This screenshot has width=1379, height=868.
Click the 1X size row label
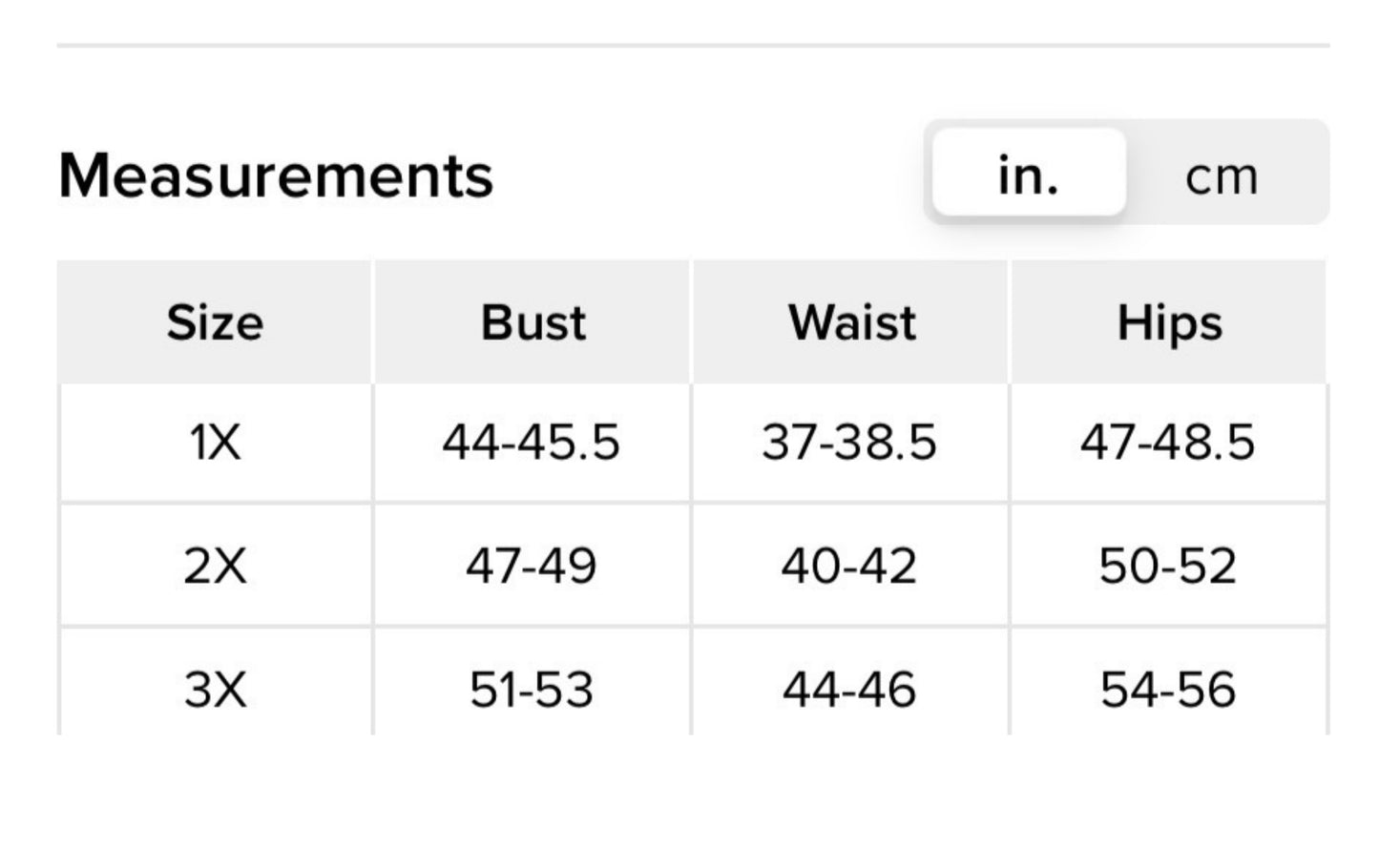215,444
